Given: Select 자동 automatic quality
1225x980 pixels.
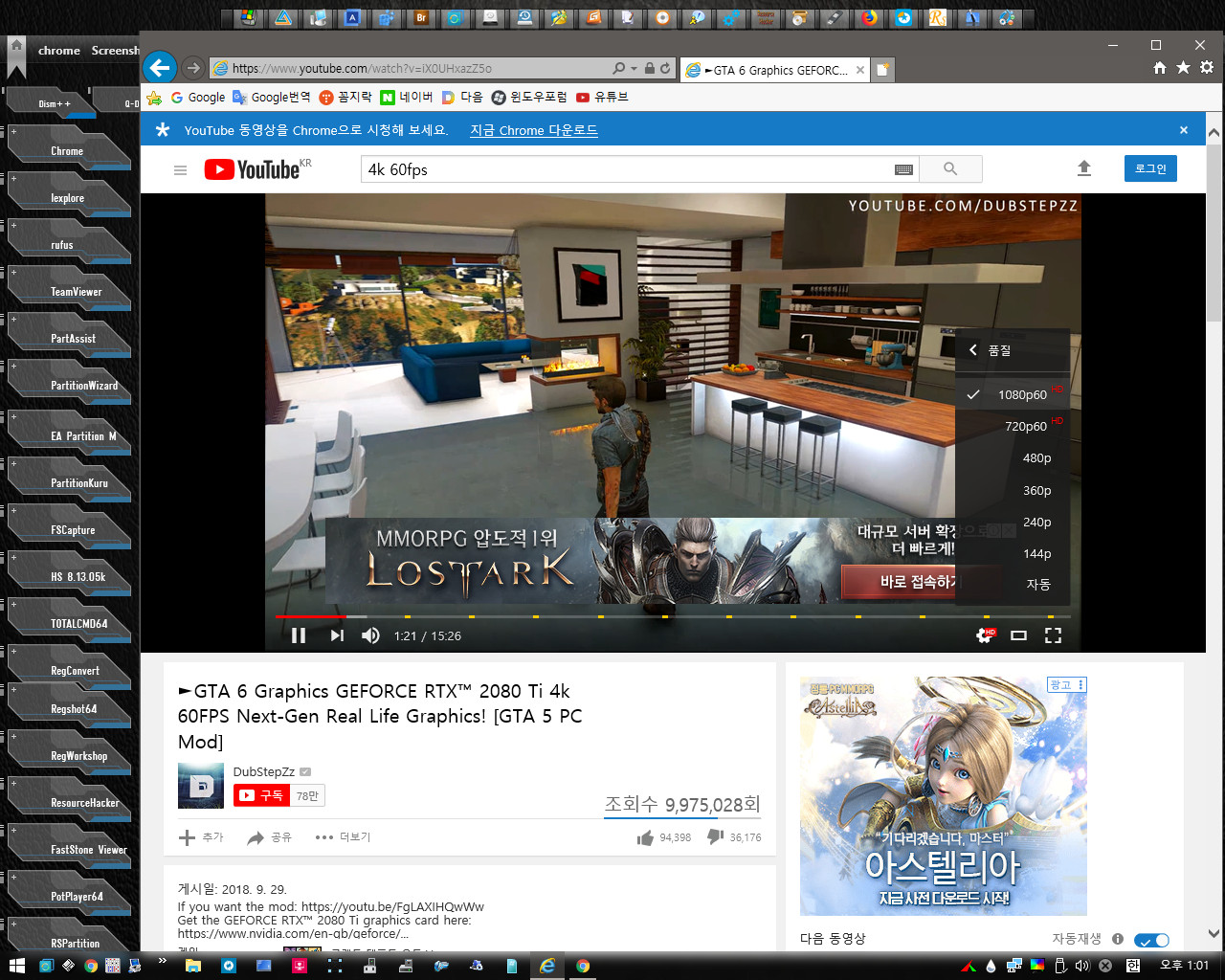Looking at the screenshot, I should (1013, 584).
